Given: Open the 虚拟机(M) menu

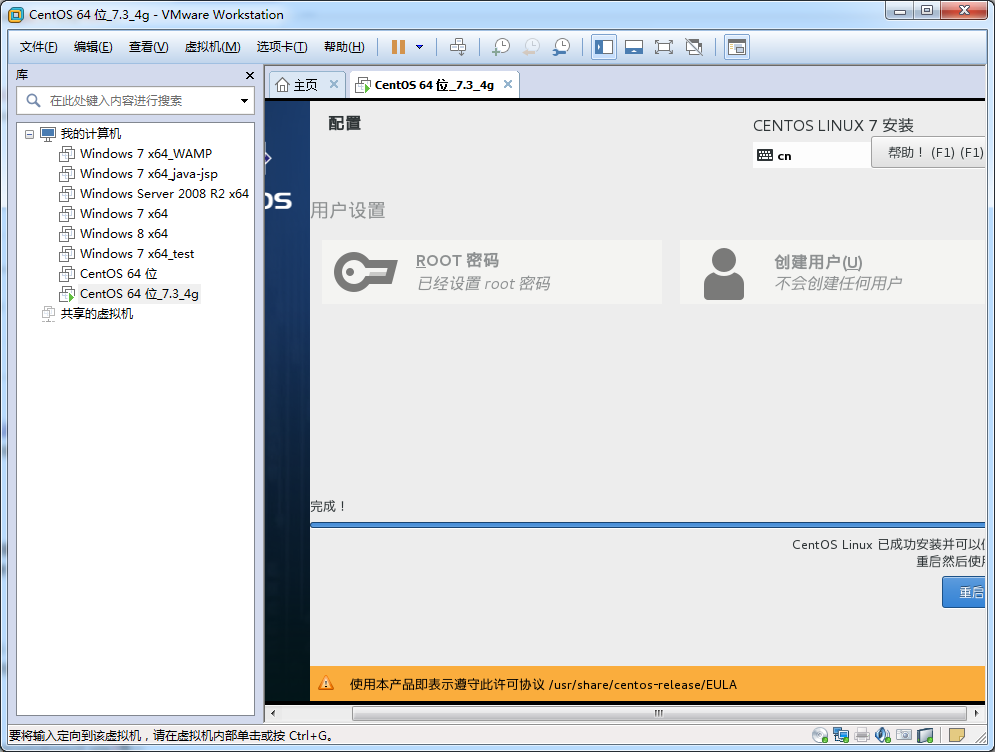Looking at the screenshot, I should 213,47.
